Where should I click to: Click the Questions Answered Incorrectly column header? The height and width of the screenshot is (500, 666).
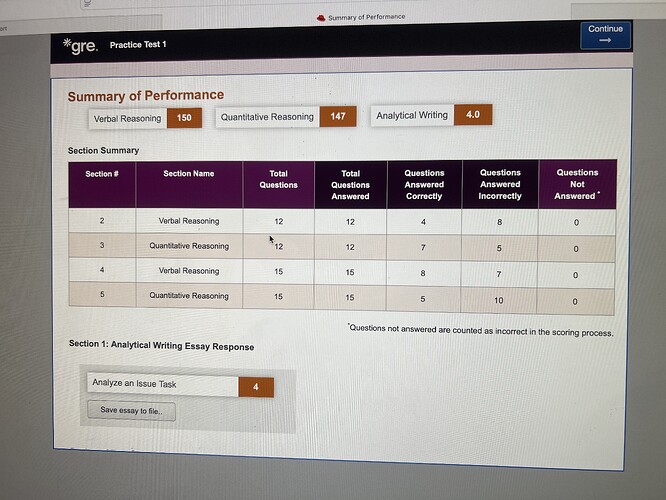coord(500,184)
